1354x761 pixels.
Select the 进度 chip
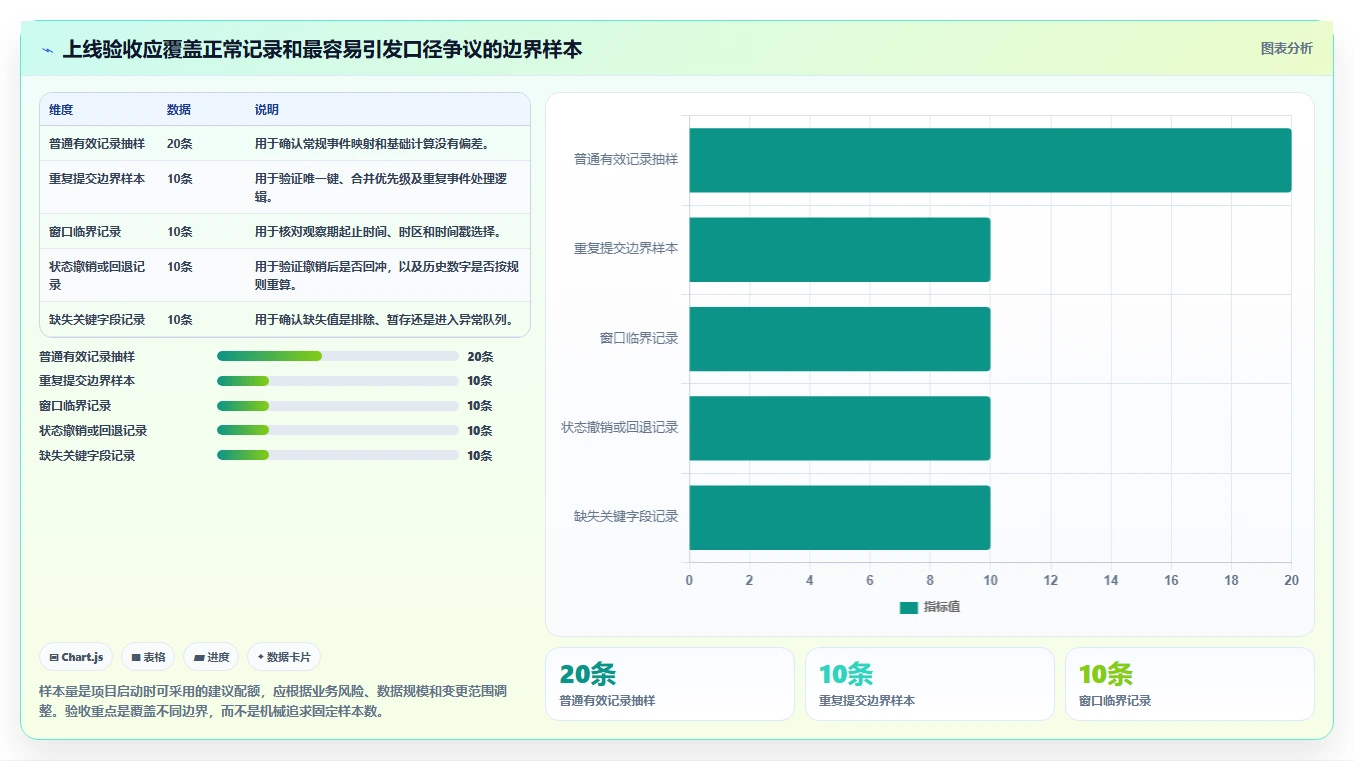coord(211,657)
